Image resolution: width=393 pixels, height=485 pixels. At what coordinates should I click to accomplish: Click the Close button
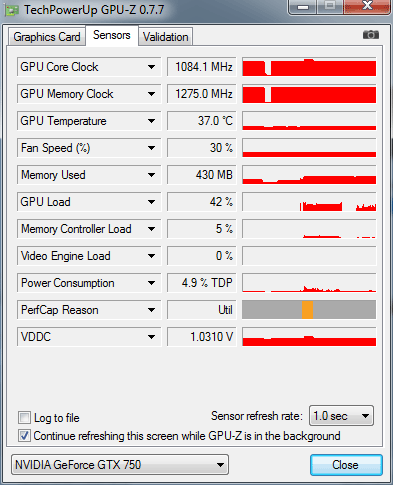[346, 465]
